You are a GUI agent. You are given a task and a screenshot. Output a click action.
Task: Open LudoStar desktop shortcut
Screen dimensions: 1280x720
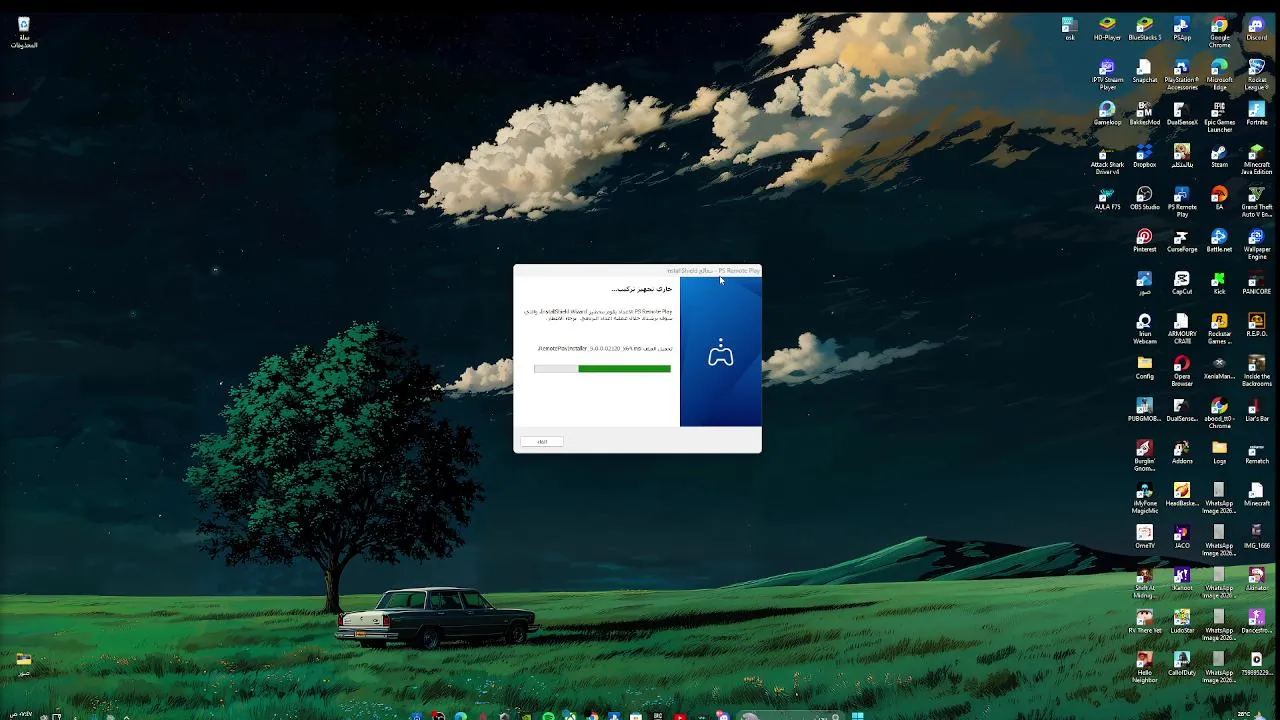click(x=1182, y=620)
